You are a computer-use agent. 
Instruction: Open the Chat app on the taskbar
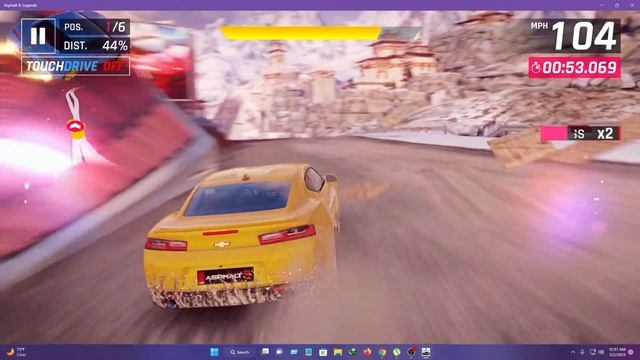(x=280, y=352)
